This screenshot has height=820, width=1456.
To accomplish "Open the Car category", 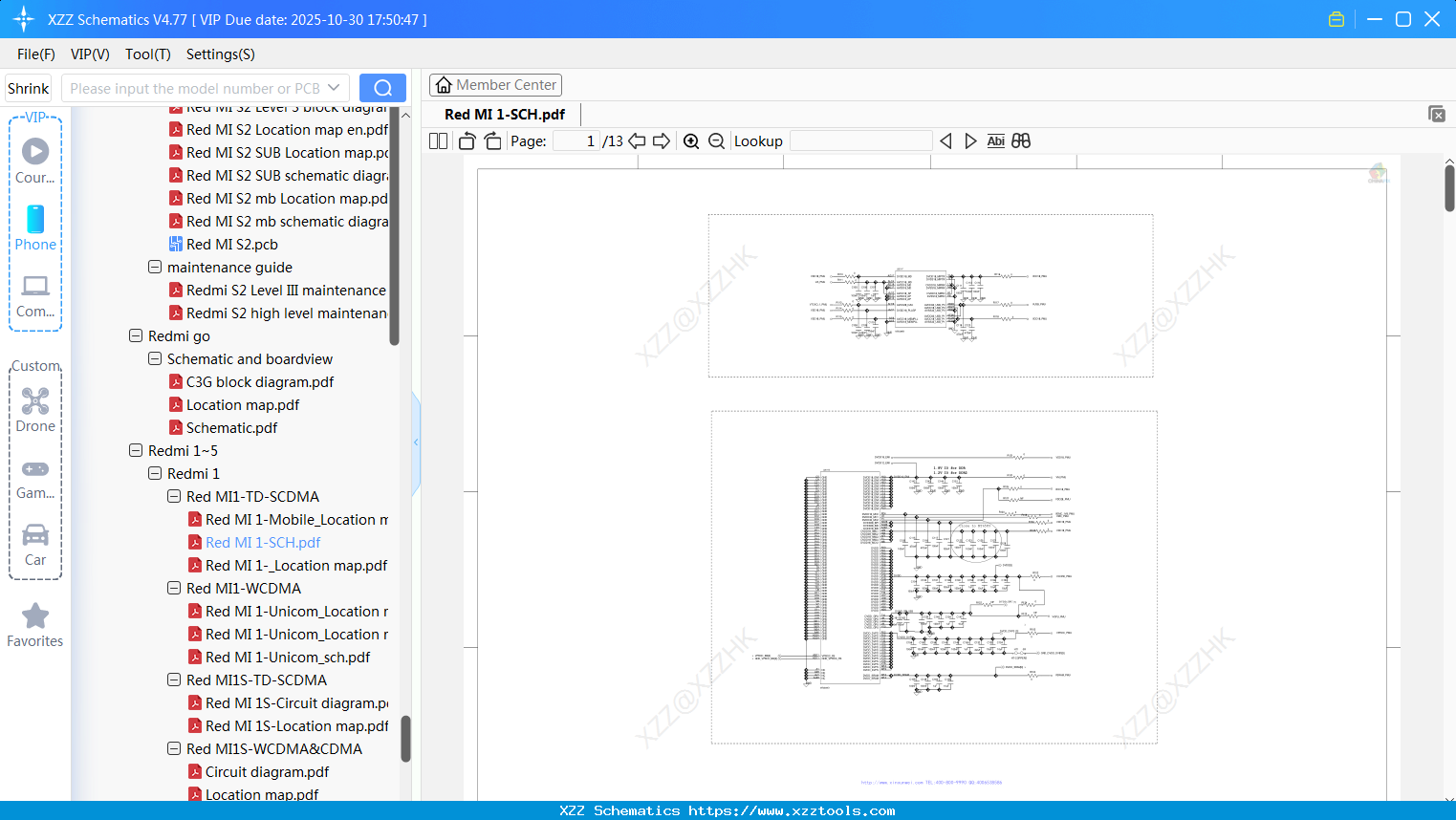I will 35,545.
